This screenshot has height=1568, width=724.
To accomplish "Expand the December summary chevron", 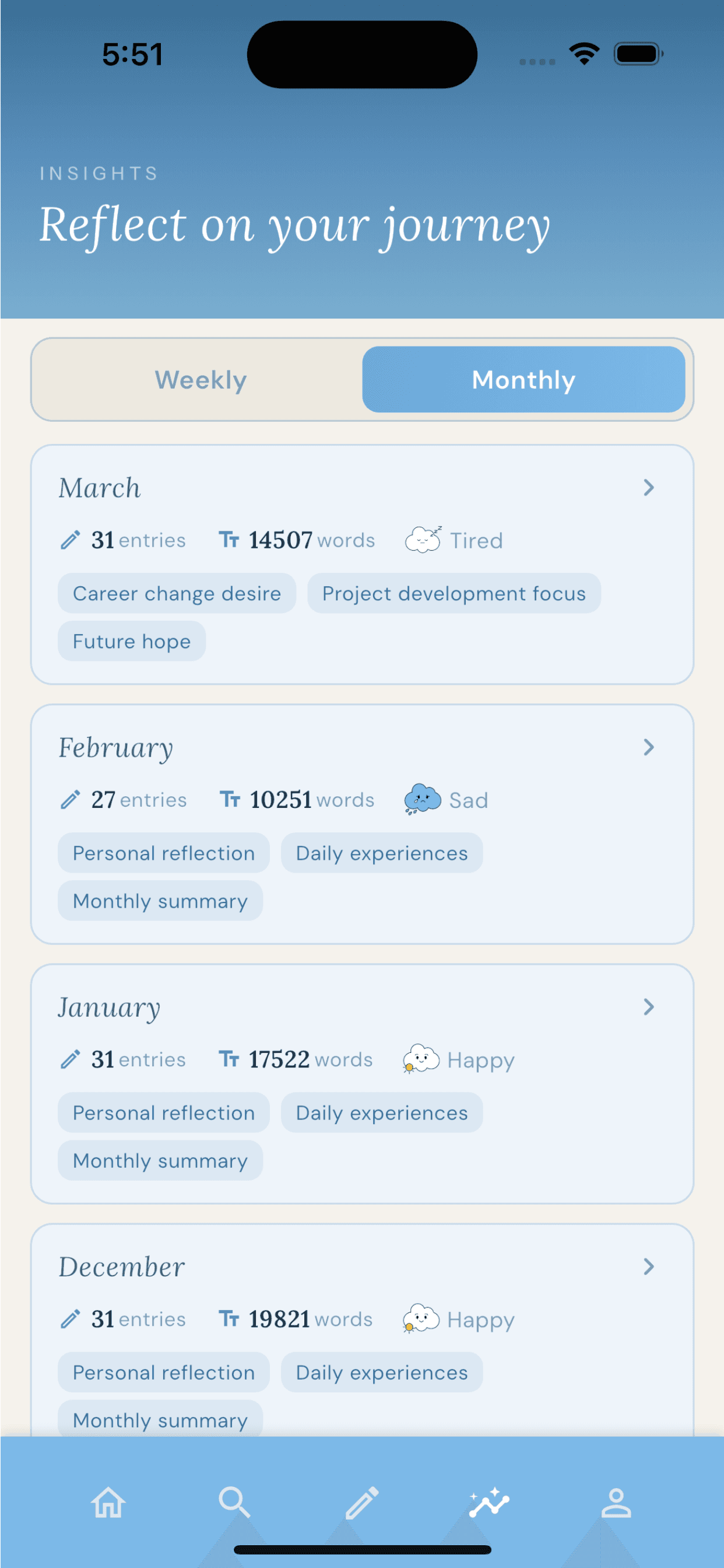I will pos(649,1266).
